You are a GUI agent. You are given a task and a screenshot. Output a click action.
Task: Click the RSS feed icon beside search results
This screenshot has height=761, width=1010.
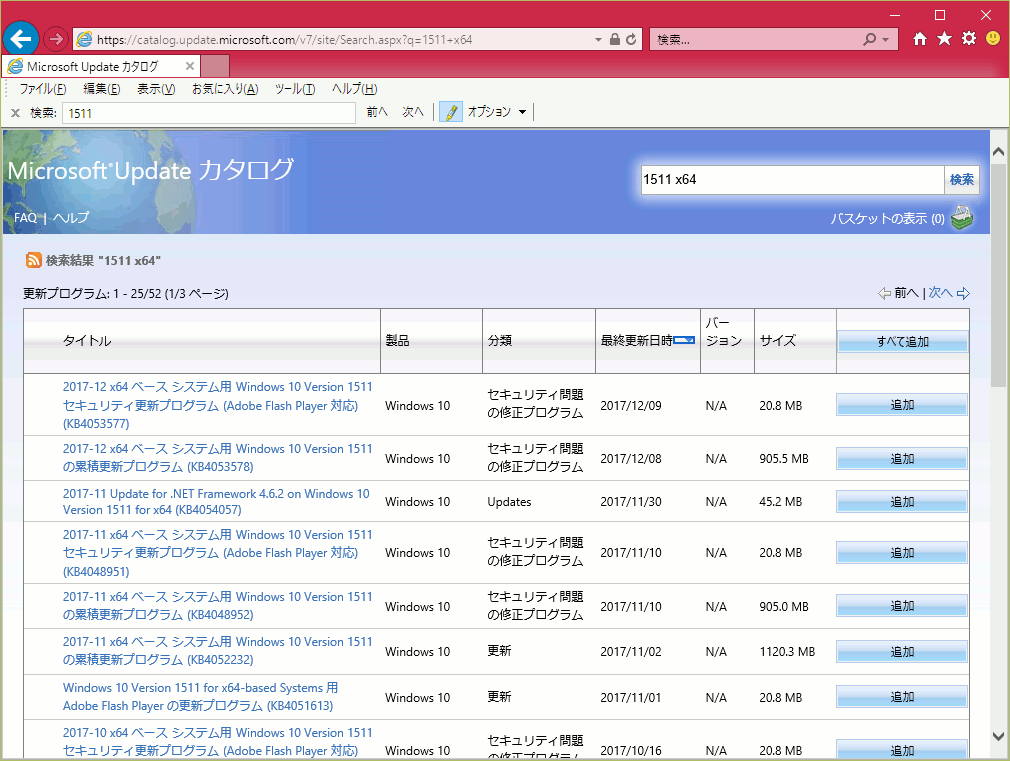point(34,260)
